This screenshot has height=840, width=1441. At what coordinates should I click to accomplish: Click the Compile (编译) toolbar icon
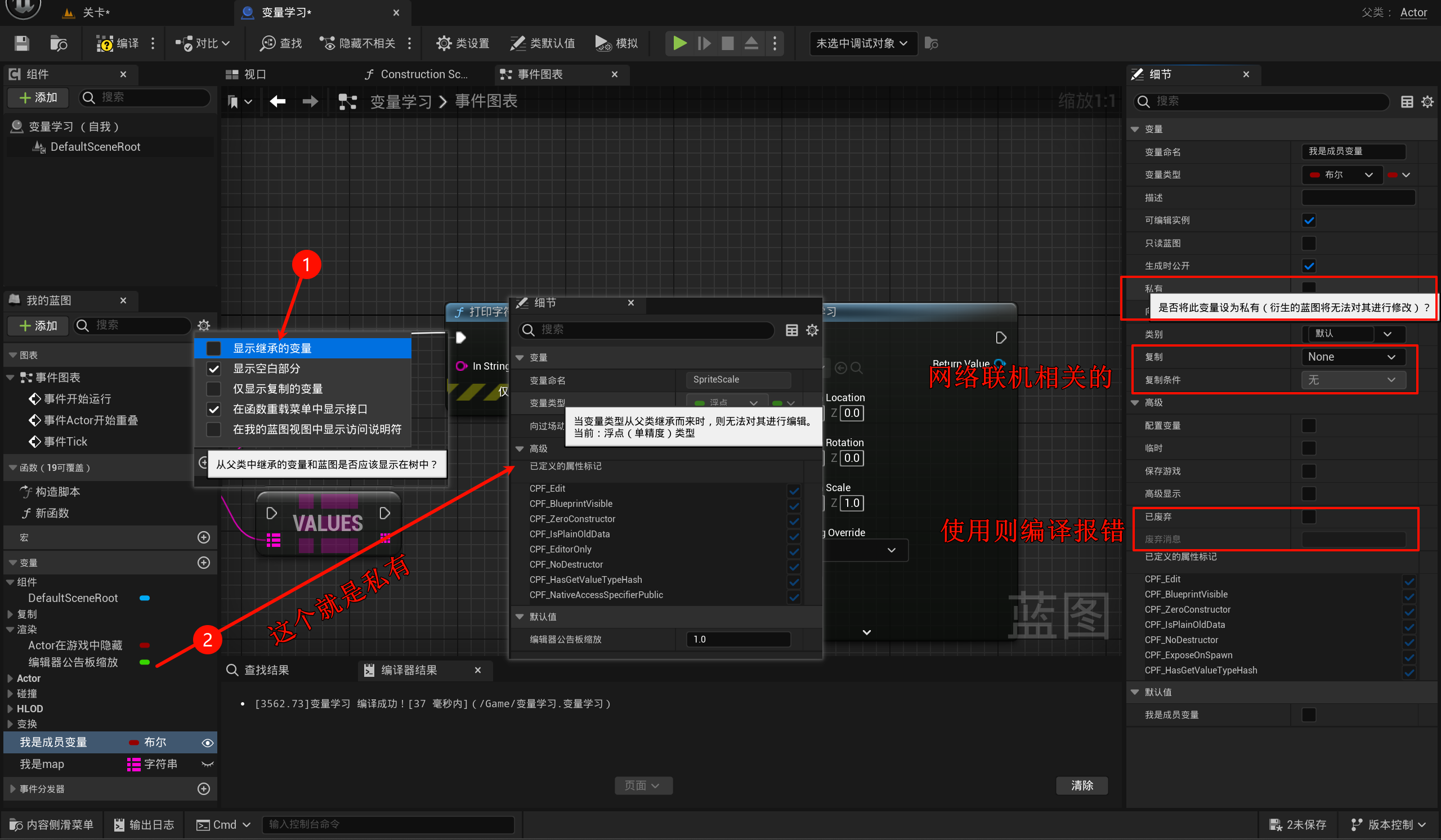point(105,43)
